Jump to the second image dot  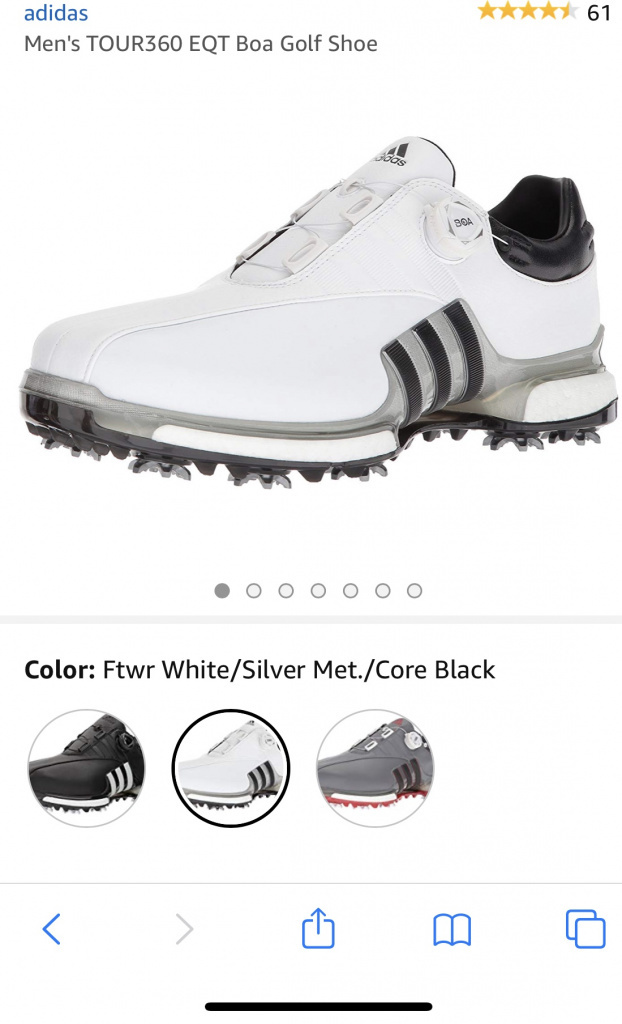pos(254,590)
